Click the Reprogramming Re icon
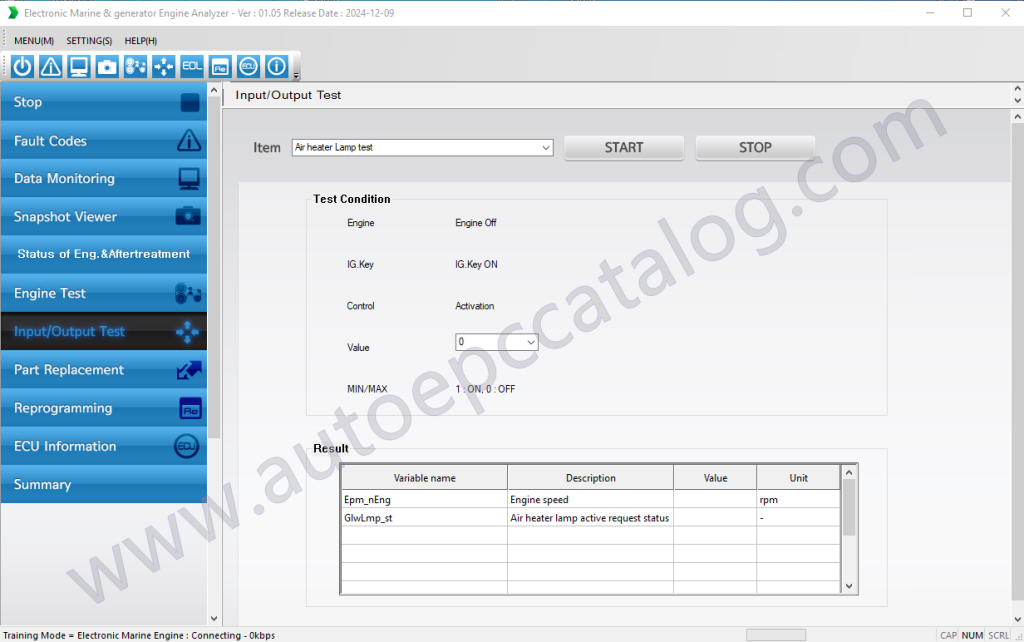This screenshot has width=1024, height=642. pos(191,408)
